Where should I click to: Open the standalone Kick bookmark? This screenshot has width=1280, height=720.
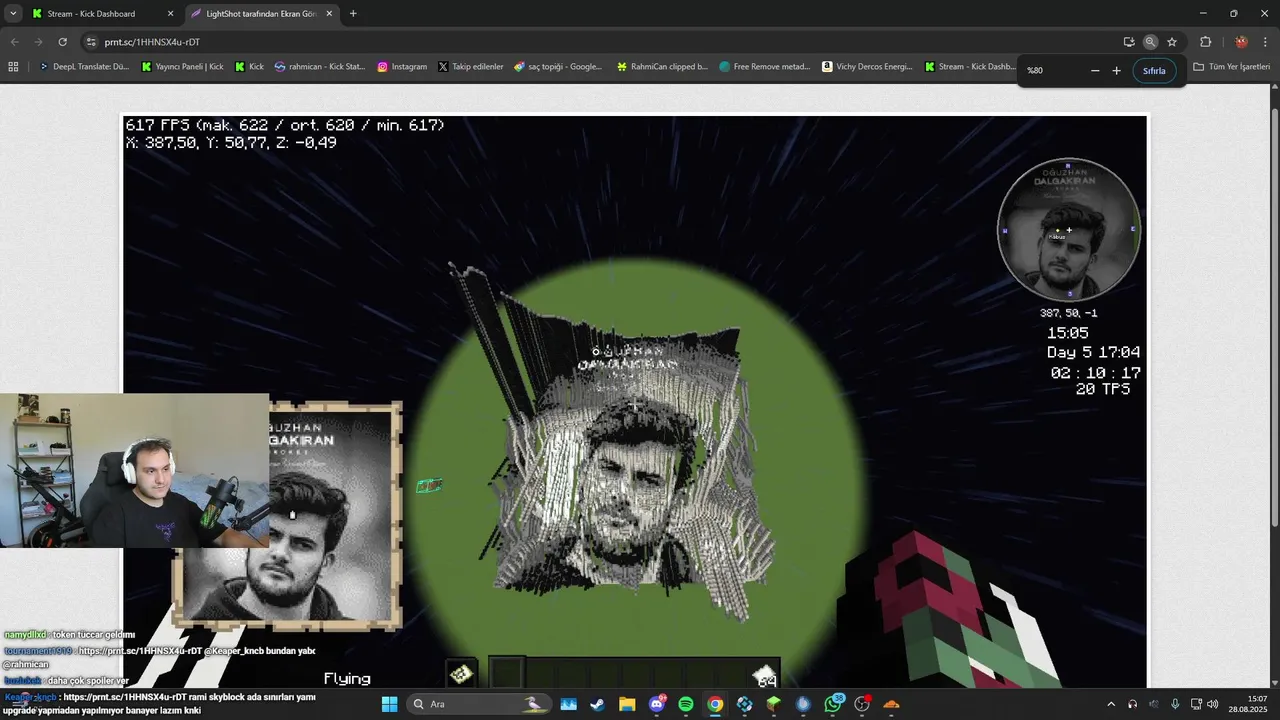point(249,67)
